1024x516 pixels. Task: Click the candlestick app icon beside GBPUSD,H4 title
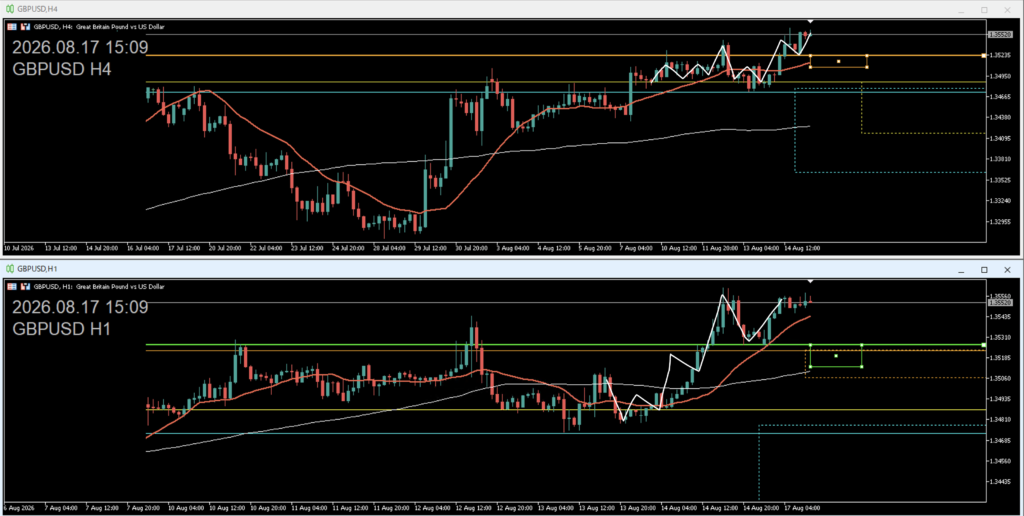pyautogui.click(x=10, y=9)
